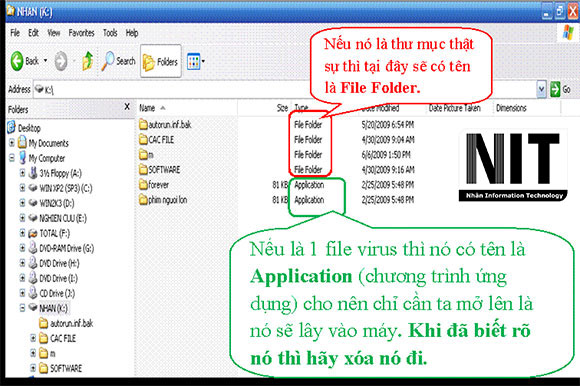Click the 3½ Floppy (A:) drive icon
The height and width of the screenshot is (386, 580).
pos(33,173)
